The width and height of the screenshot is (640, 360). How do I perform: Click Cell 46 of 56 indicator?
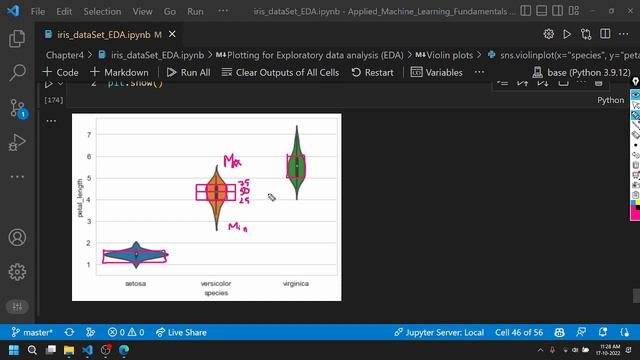pos(519,332)
